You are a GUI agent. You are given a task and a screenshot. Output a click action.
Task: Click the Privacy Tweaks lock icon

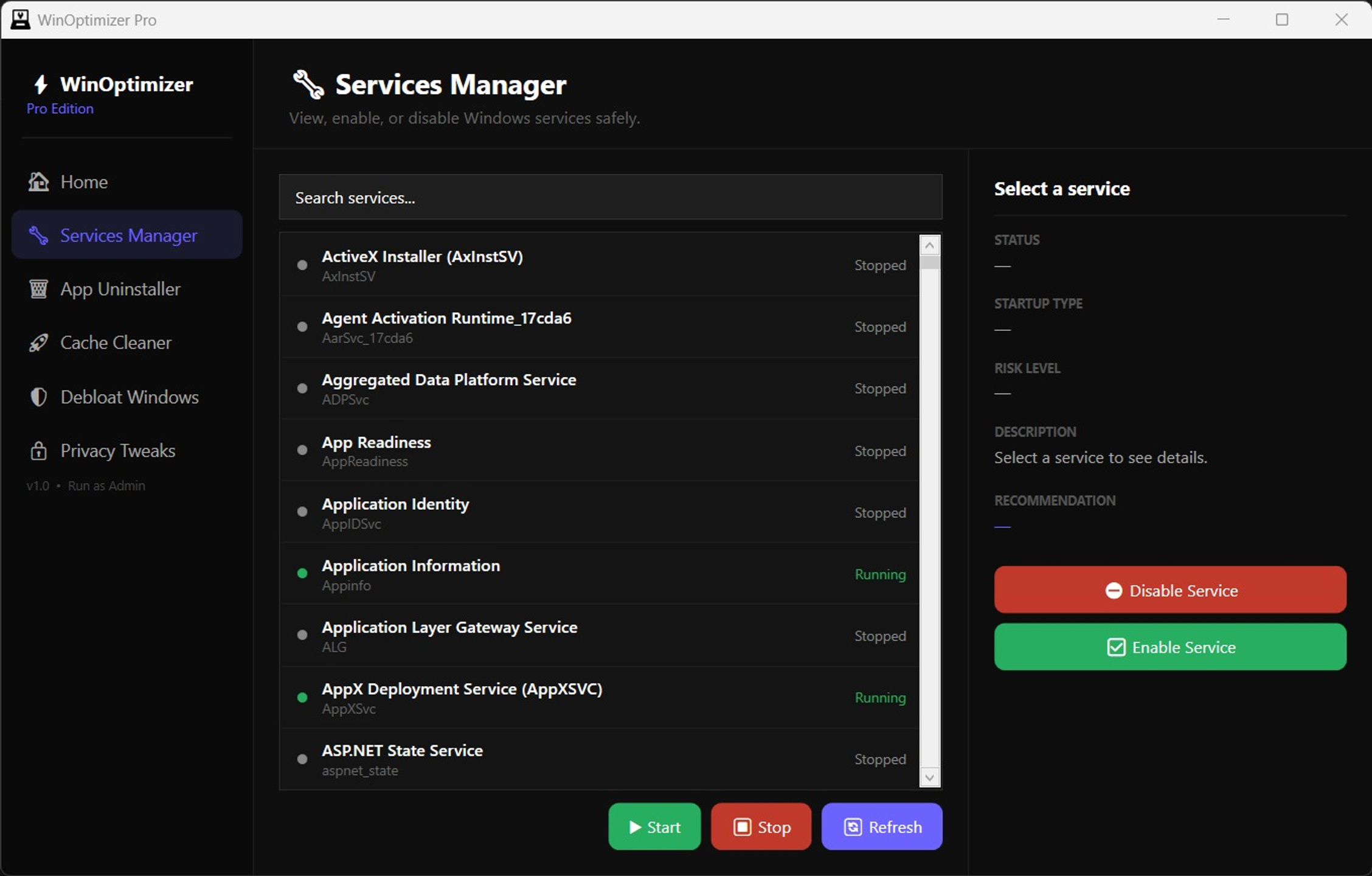coord(38,450)
